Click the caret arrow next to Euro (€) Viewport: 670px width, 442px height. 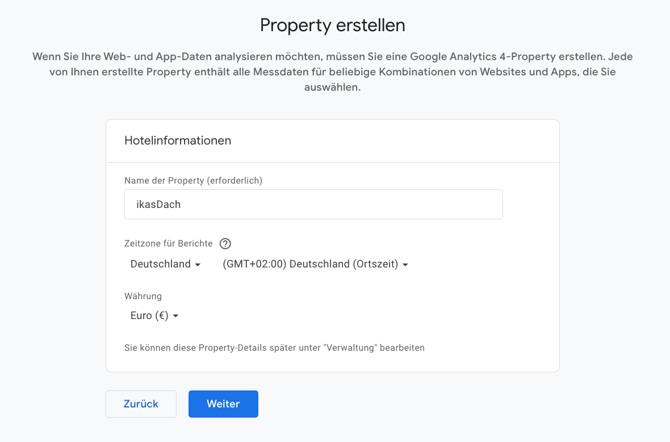click(175, 316)
